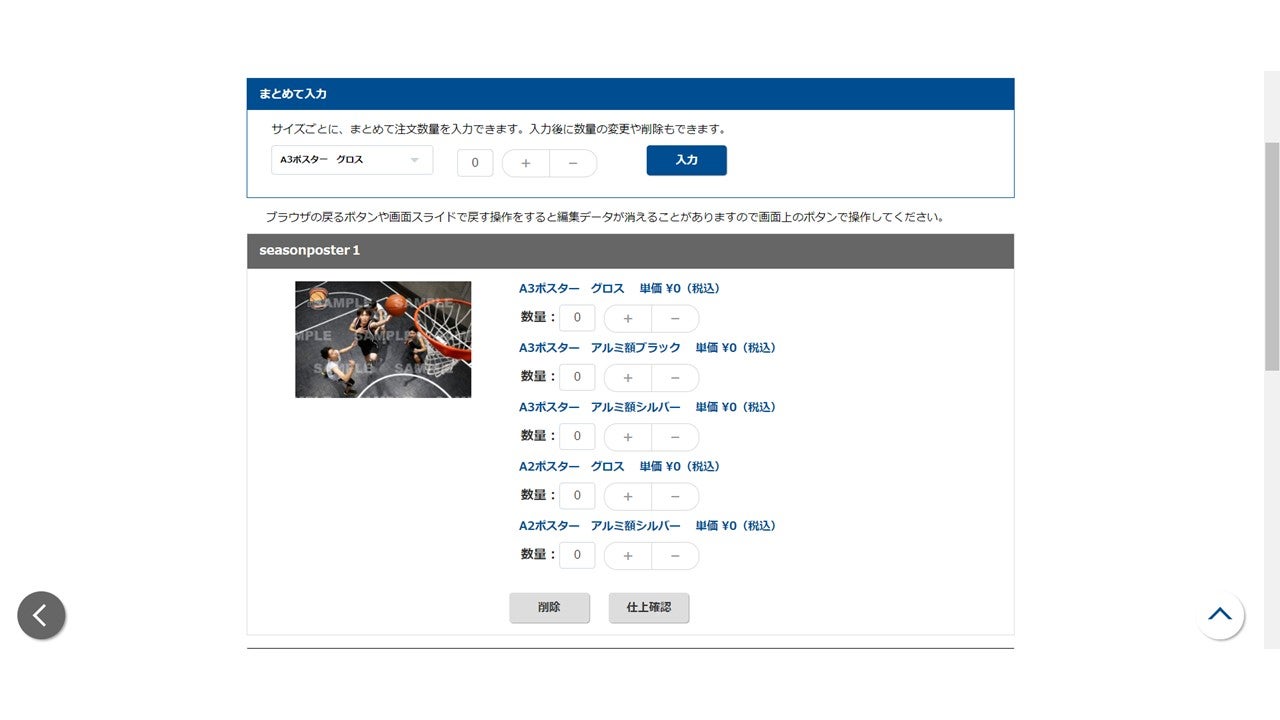
Task: Click the round back arrow button
Action: coord(41,615)
